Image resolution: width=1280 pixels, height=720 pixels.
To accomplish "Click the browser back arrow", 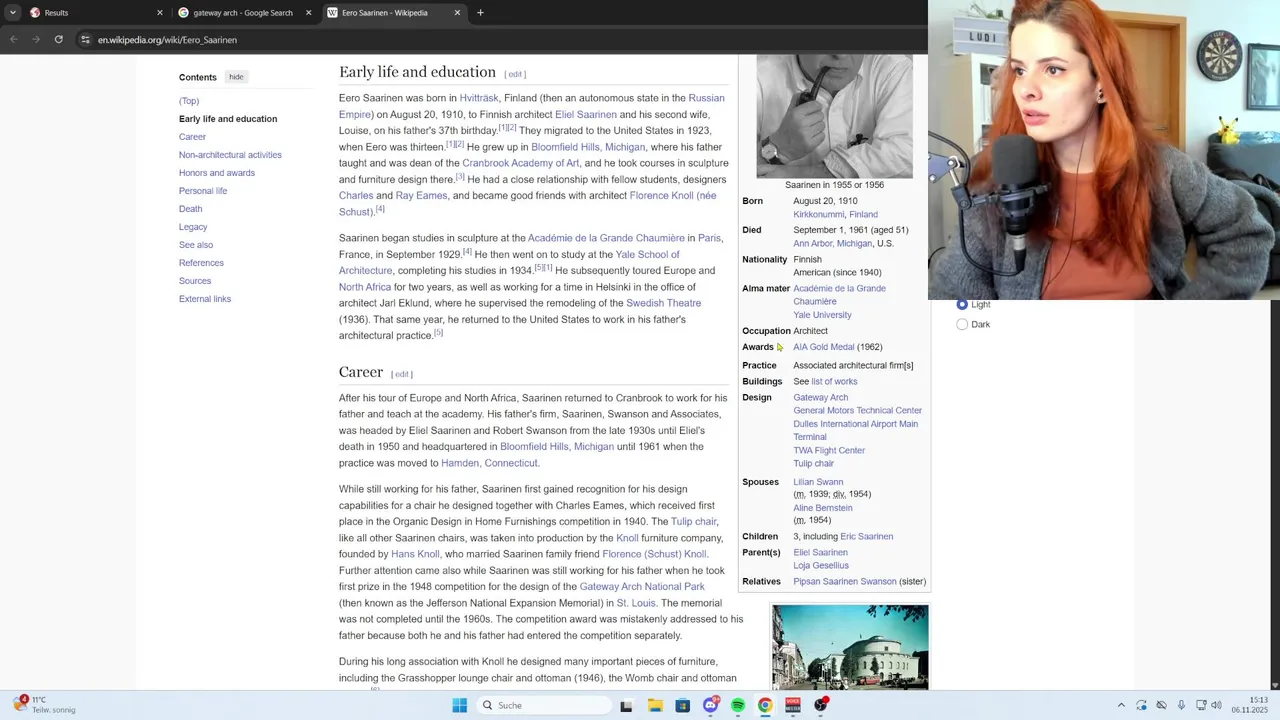I will (x=14, y=40).
